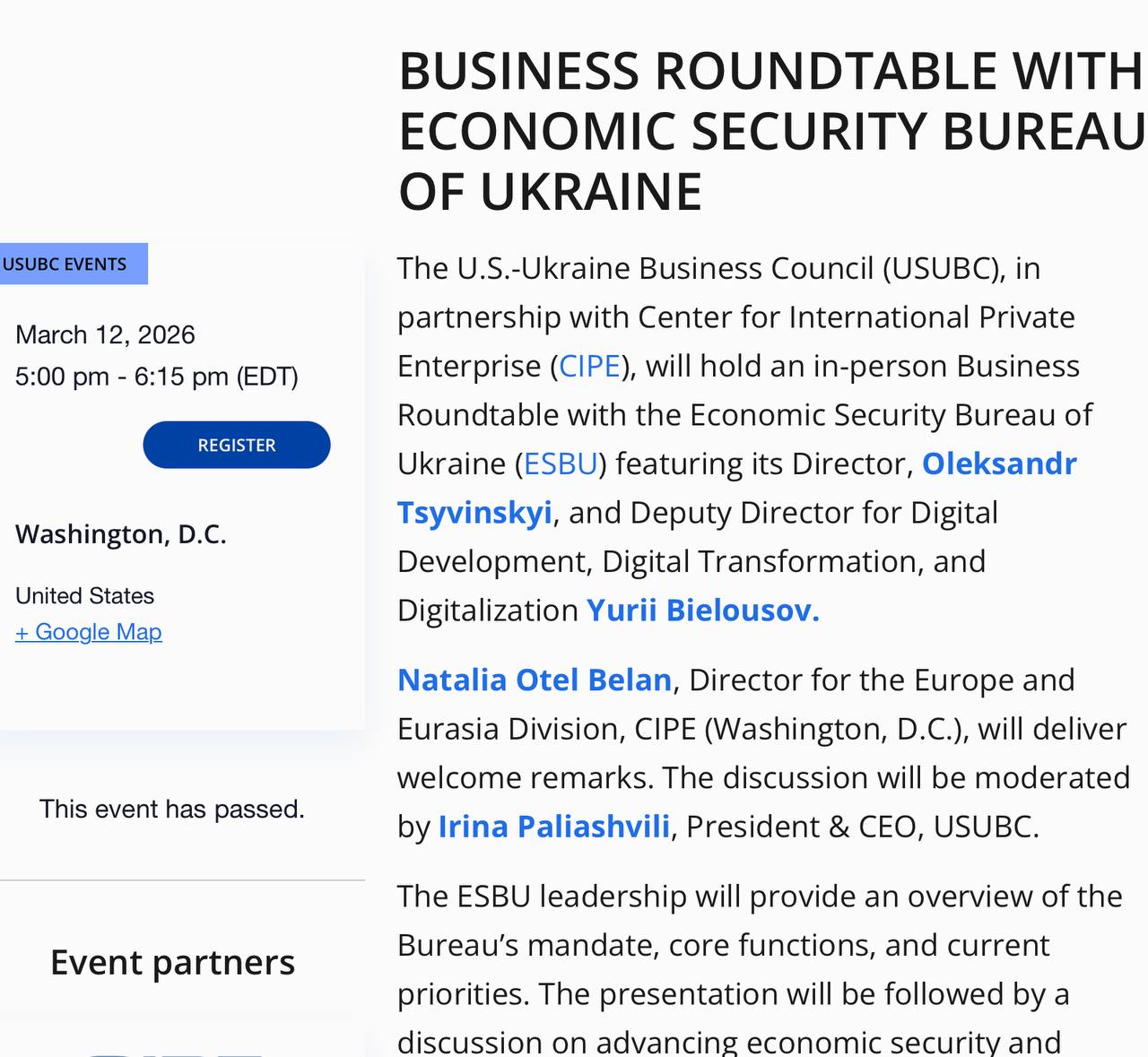Click the 5:00 pm event time text
This screenshot has width=1148, height=1057.
157,377
